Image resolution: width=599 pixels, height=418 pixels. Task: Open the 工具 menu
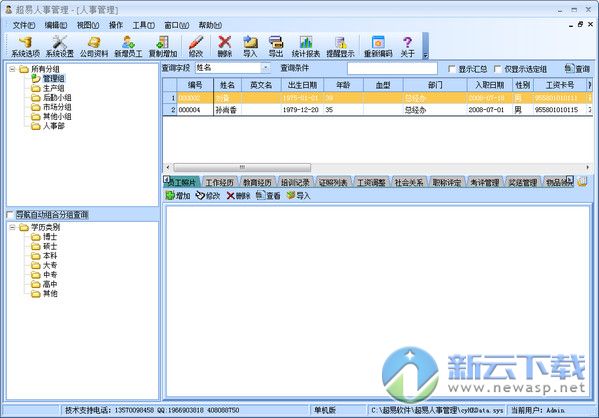tap(143, 25)
